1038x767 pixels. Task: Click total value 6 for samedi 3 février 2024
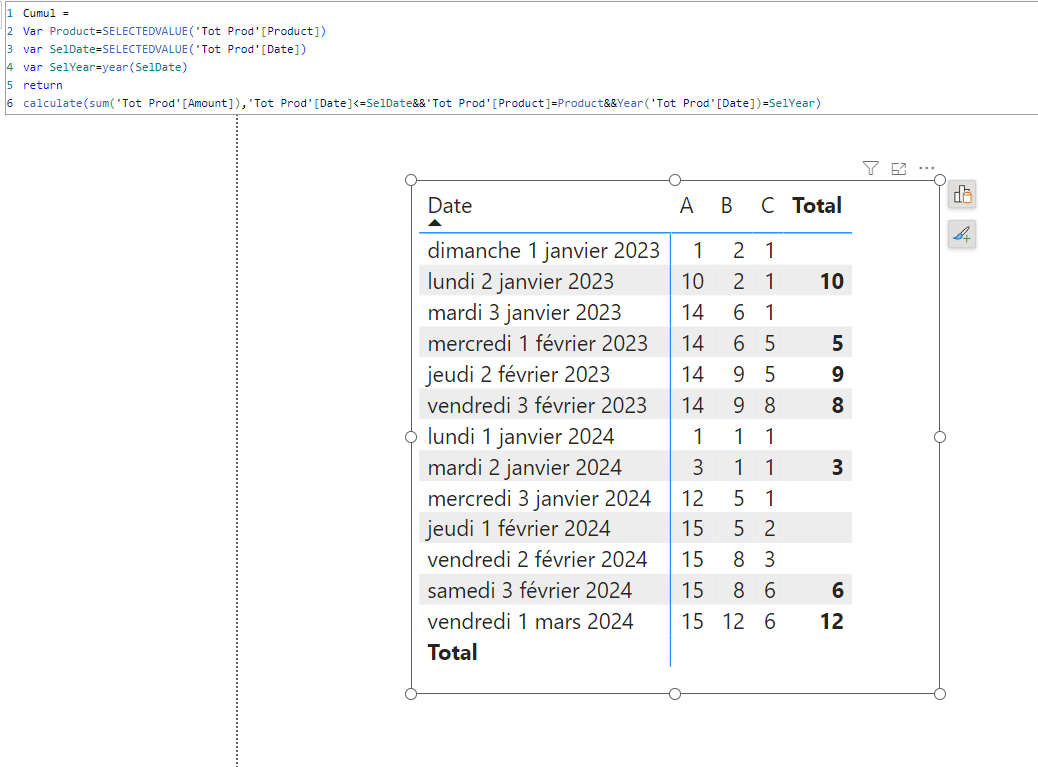click(x=837, y=590)
